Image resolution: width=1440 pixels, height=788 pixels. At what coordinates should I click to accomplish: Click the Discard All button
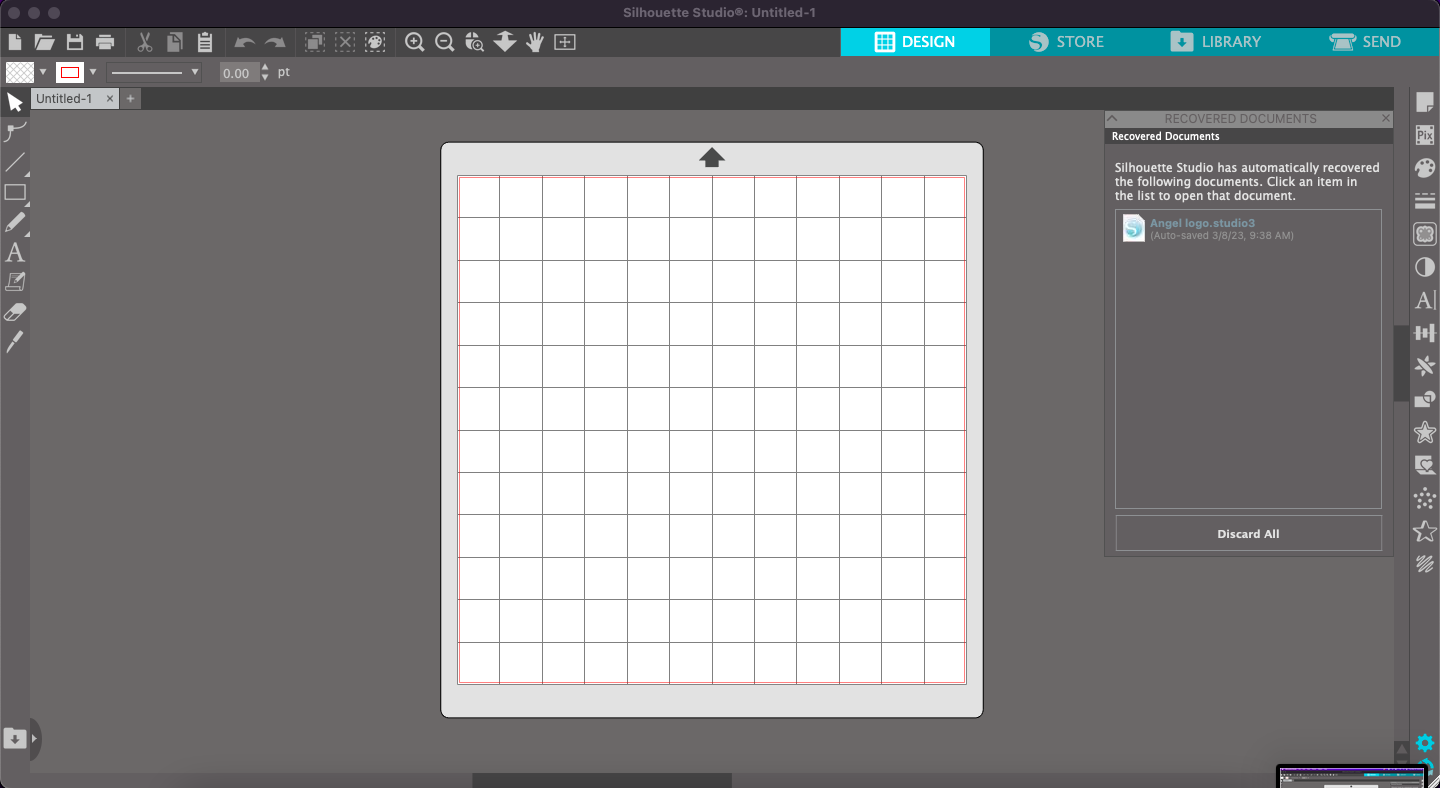point(1247,533)
